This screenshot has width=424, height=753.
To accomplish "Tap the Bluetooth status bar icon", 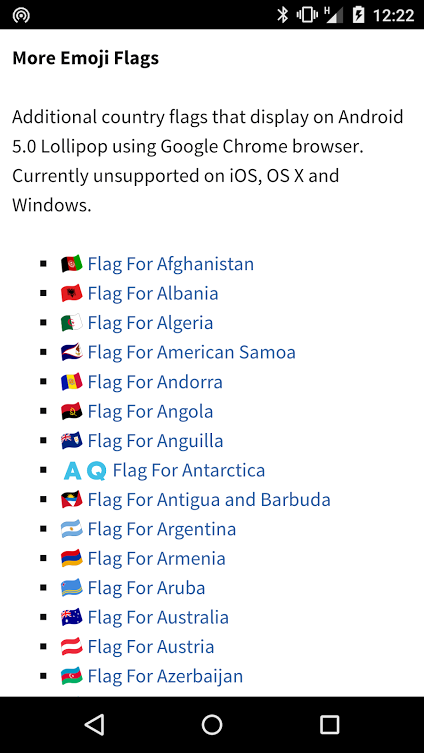I will pos(283,15).
